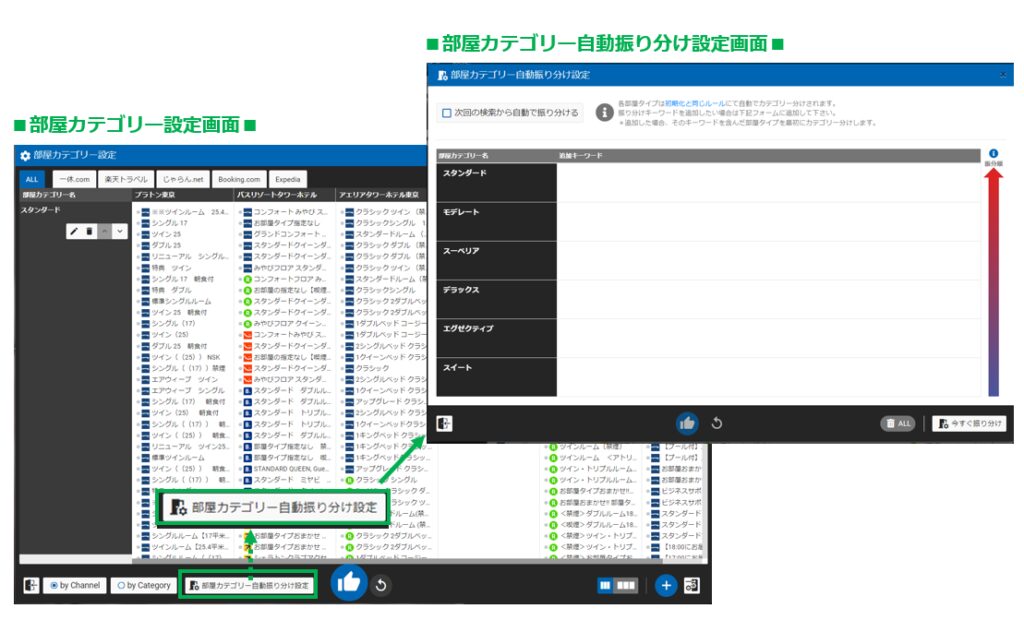1024x620 pixels.
Task: Switch to the 楽天トラベル tab
Action: pos(125,179)
